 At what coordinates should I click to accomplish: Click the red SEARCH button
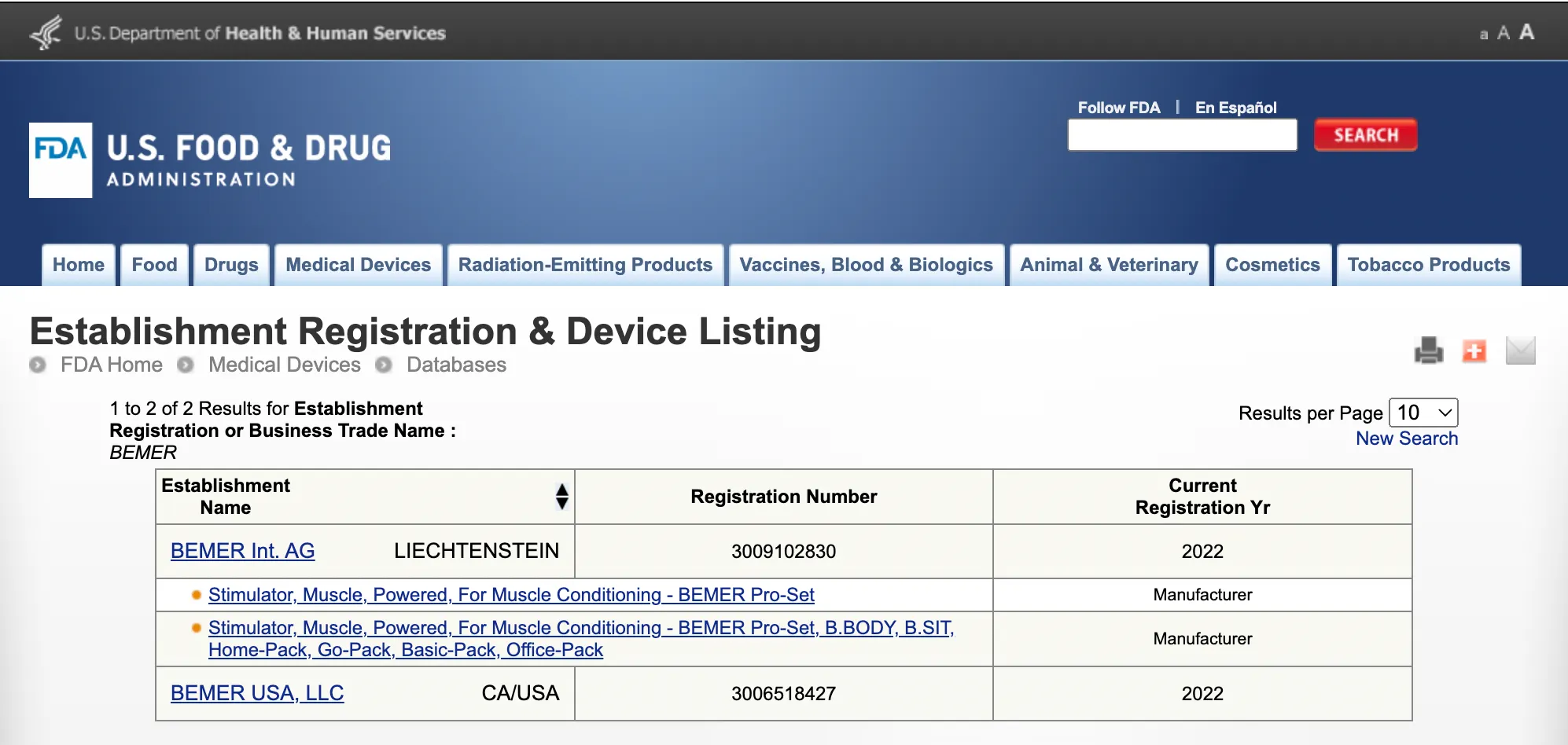point(1366,135)
